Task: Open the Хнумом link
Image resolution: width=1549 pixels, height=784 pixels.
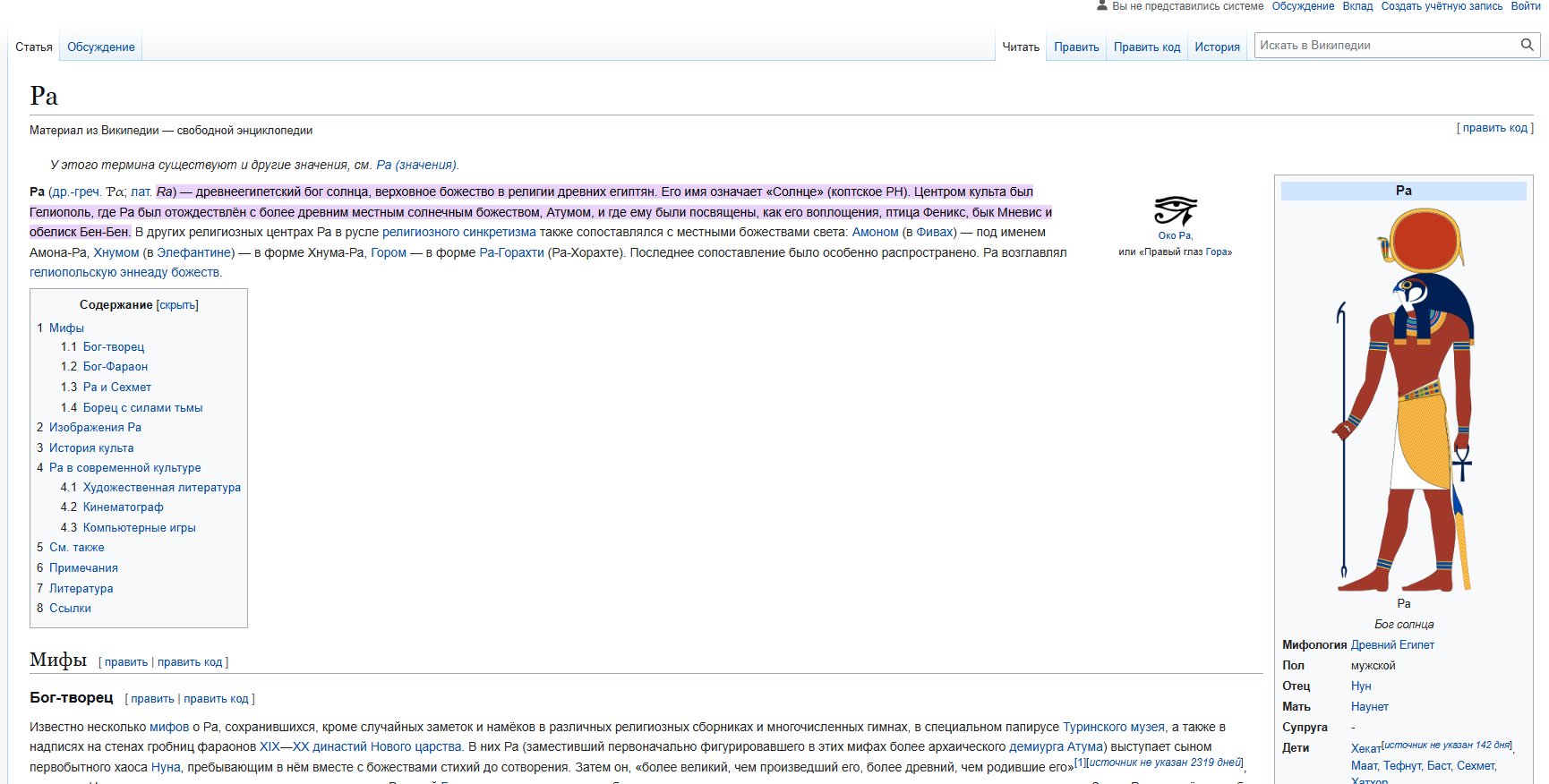Action: pyautogui.click(x=116, y=252)
